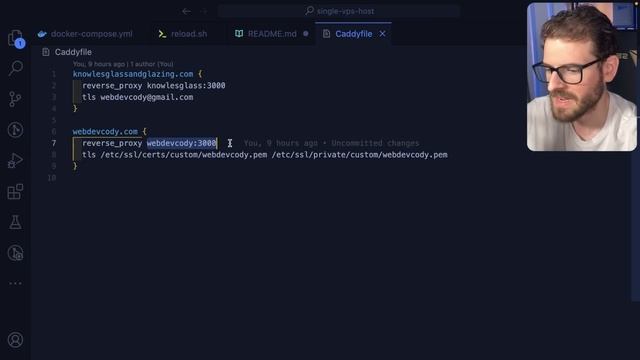
Task: Go back with the left arrow
Action: coord(186,11)
